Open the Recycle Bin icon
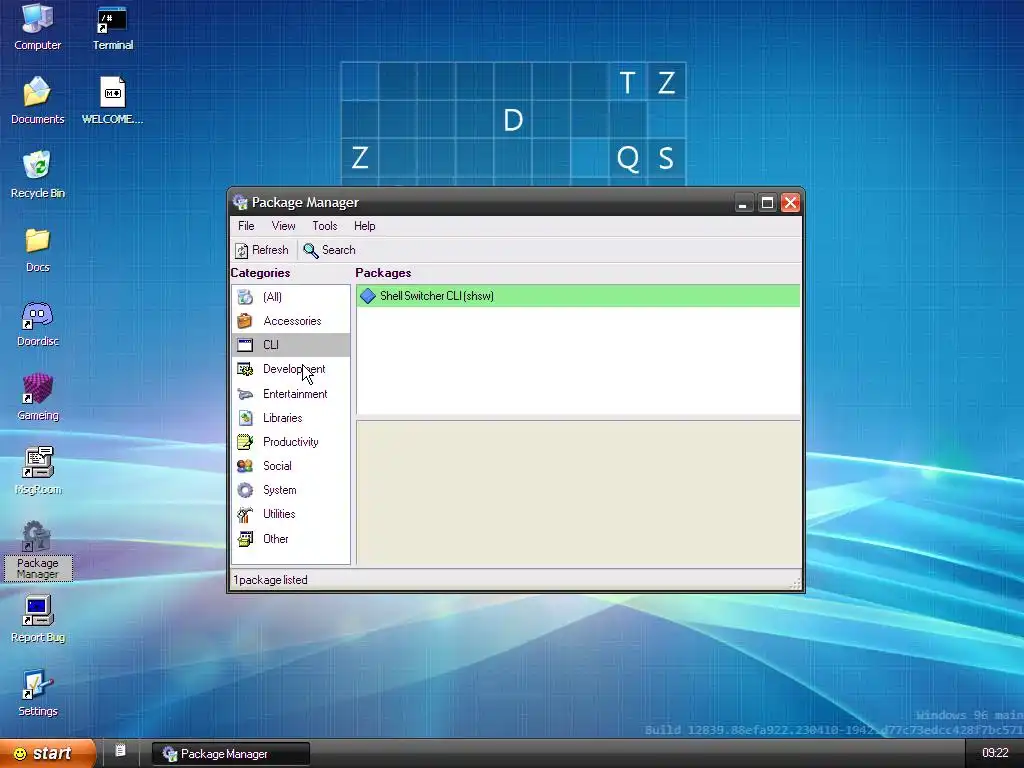 click(x=37, y=174)
